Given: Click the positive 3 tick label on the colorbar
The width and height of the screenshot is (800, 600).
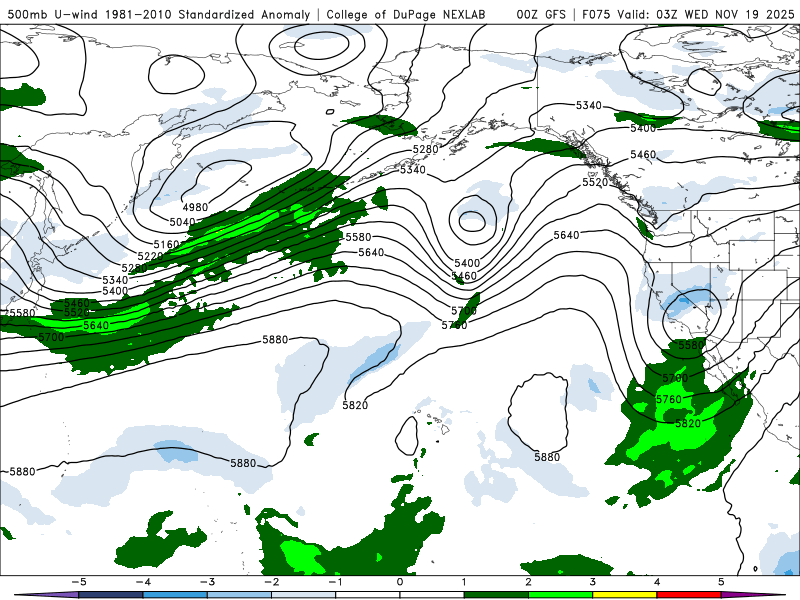Looking at the screenshot, I should click(593, 582).
